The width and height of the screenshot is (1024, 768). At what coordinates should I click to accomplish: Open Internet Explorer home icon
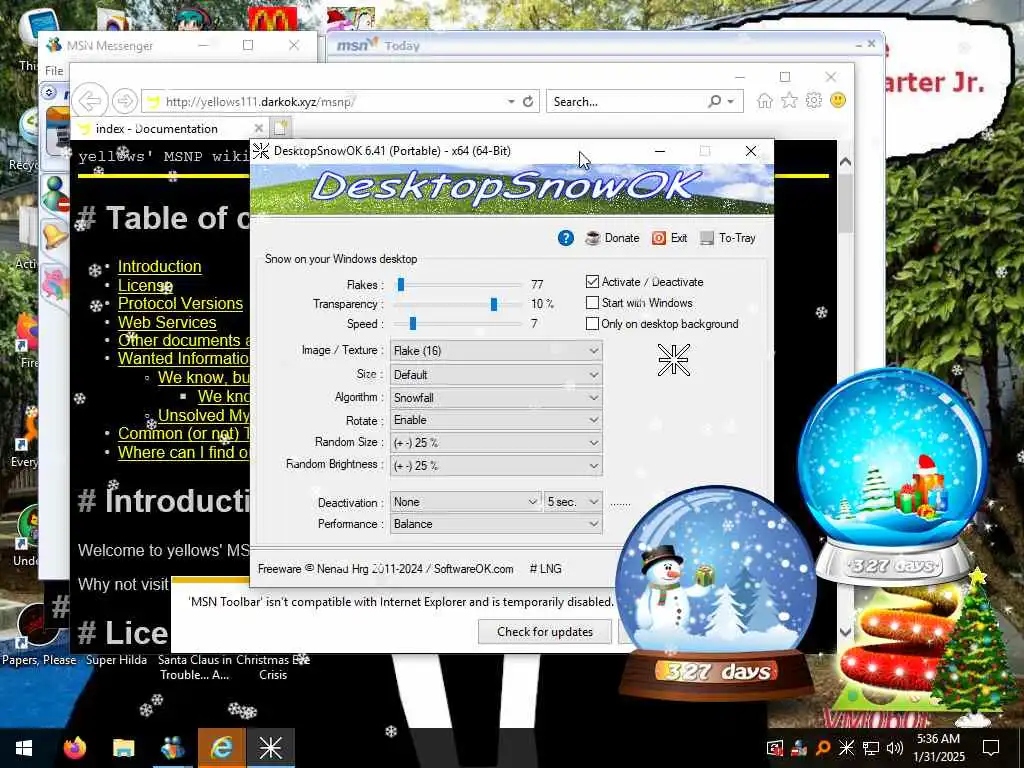point(765,101)
